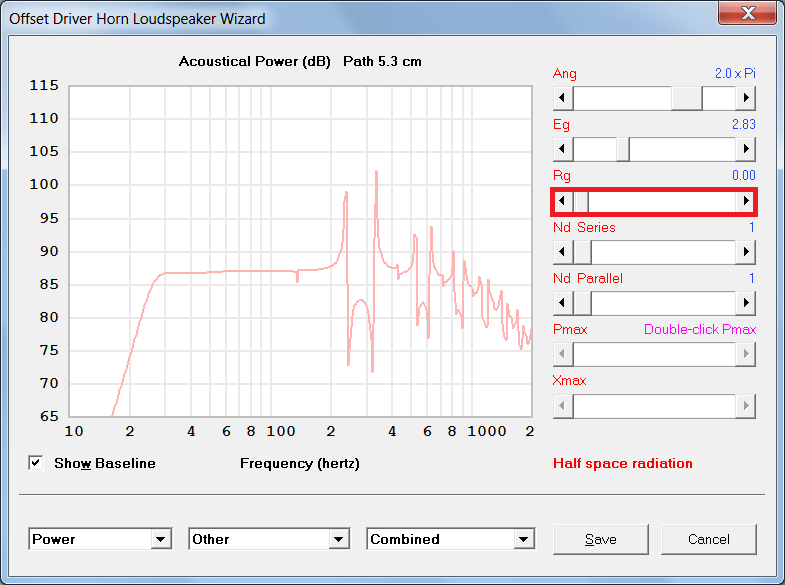Toggle Show Baseline checkbox
The width and height of the screenshot is (785, 585).
tap(36, 463)
